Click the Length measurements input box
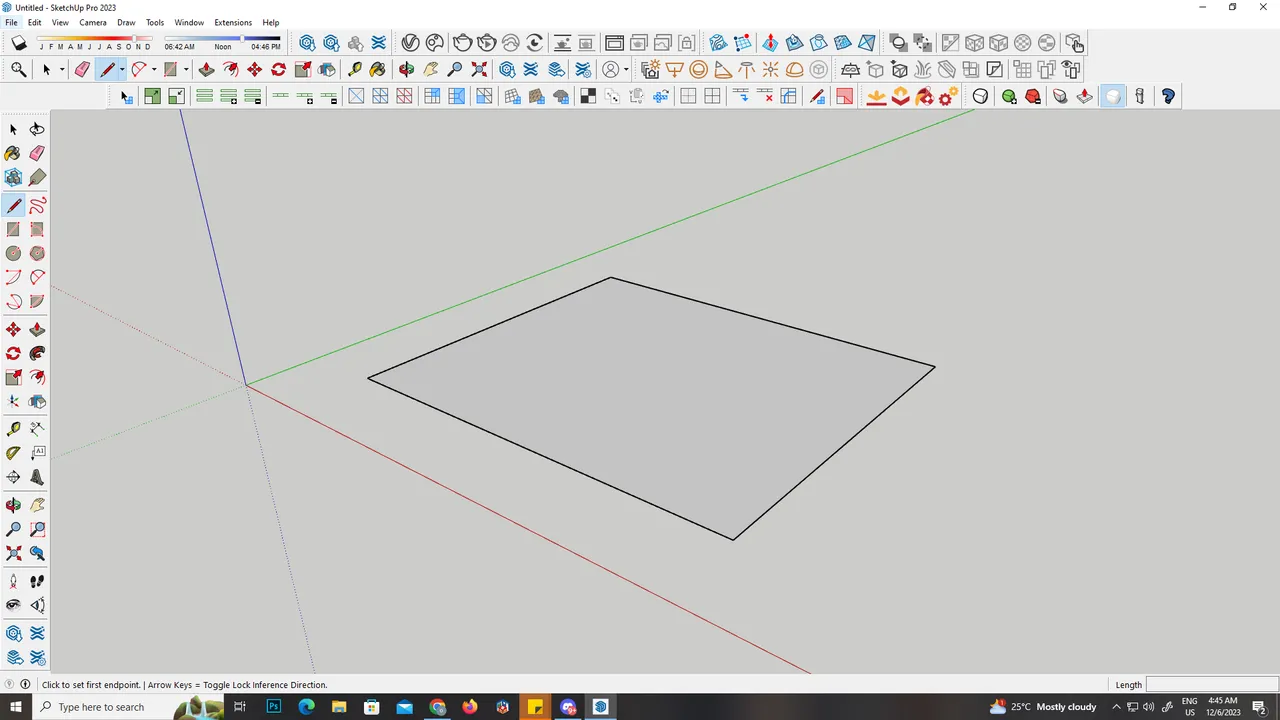 click(x=1212, y=685)
